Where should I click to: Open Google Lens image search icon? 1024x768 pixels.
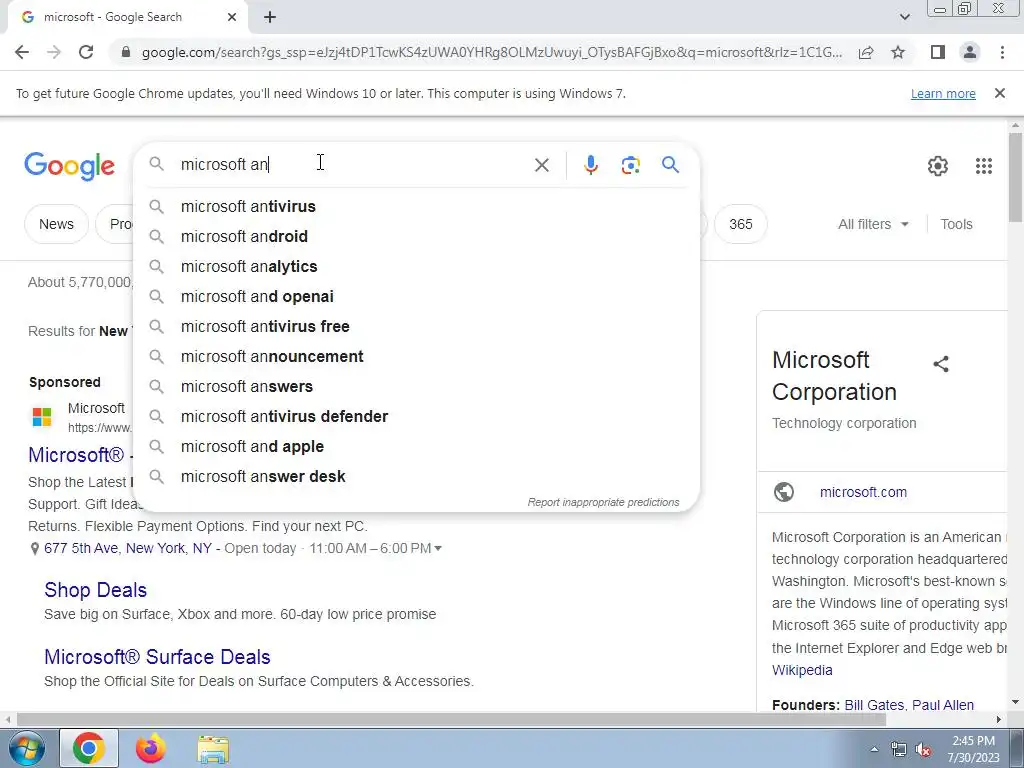pyautogui.click(x=630, y=165)
